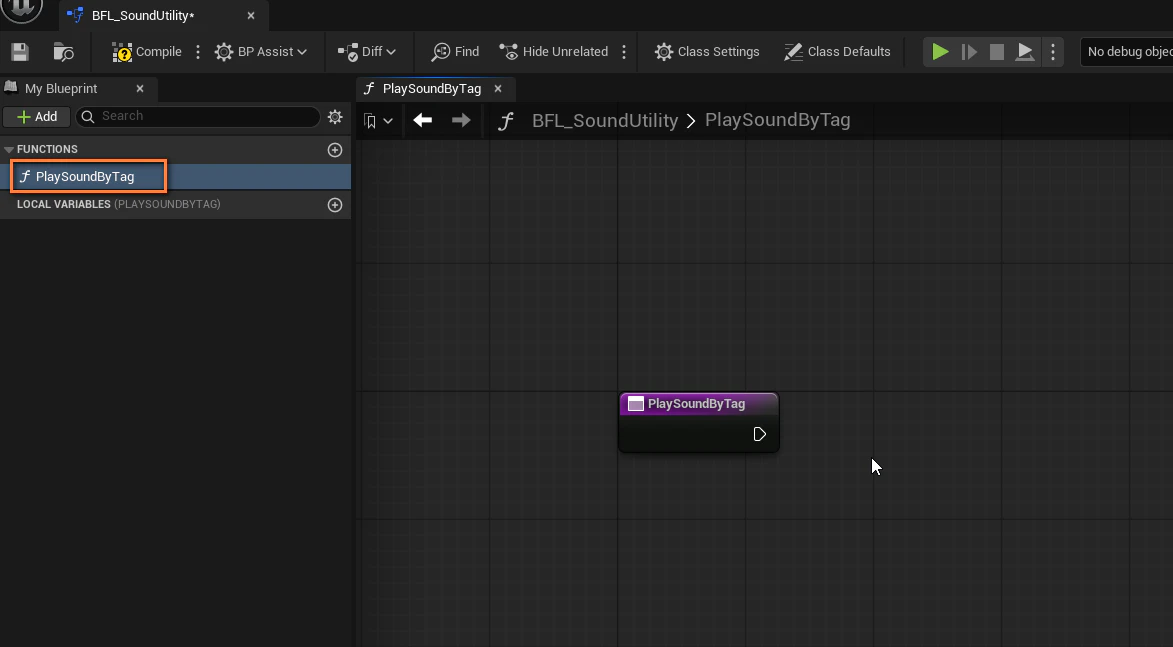
Task: Click the Add button in My Blueprint
Action: pyautogui.click(x=37, y=117)
